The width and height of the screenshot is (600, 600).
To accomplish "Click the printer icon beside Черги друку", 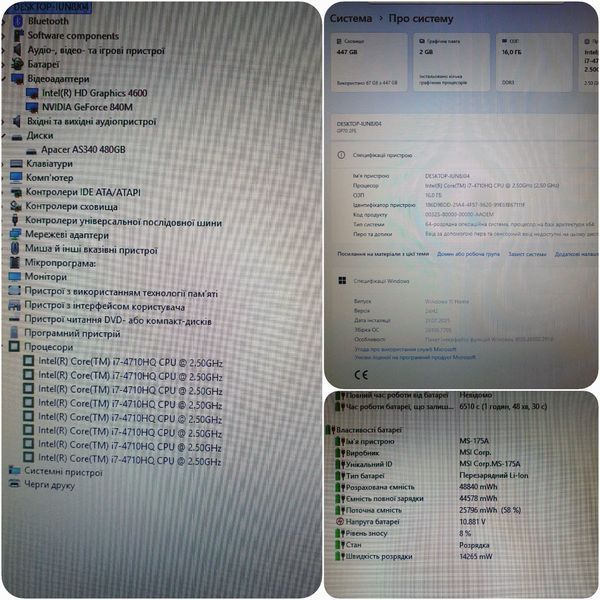I will [x=14, y=484].
